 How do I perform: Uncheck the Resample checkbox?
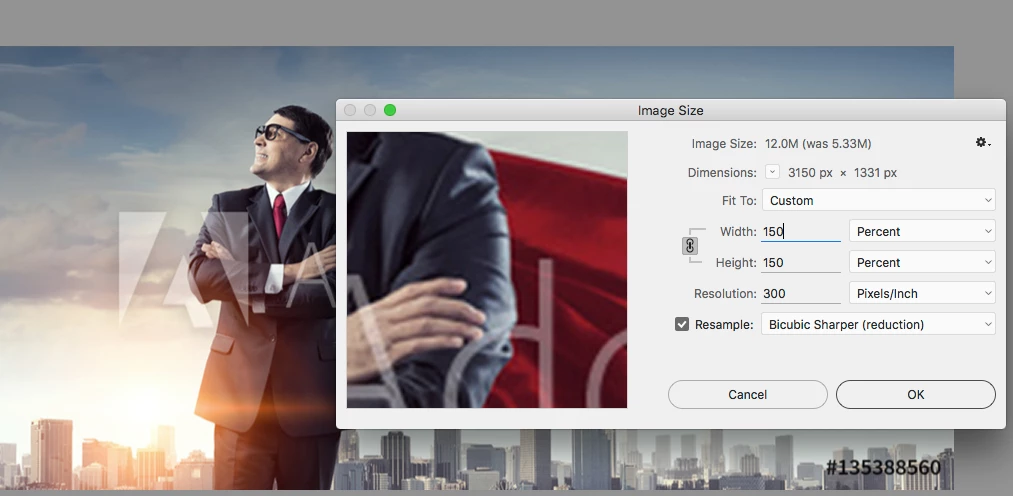click(682, 324)
